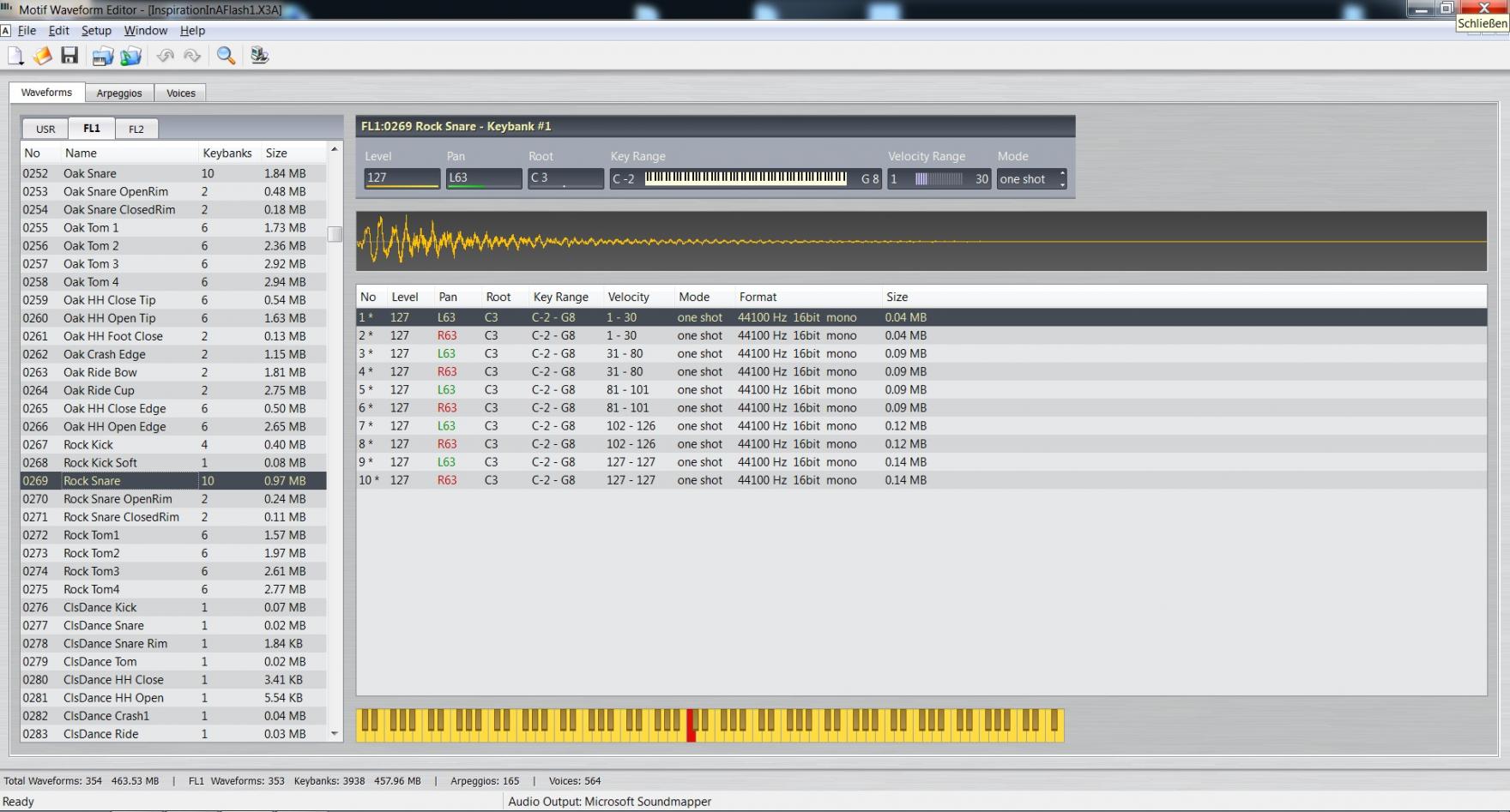The width and height of the screenshot is (1510, 812).
Task: Click the music note folder icon
Action: (x=131, y=56)
